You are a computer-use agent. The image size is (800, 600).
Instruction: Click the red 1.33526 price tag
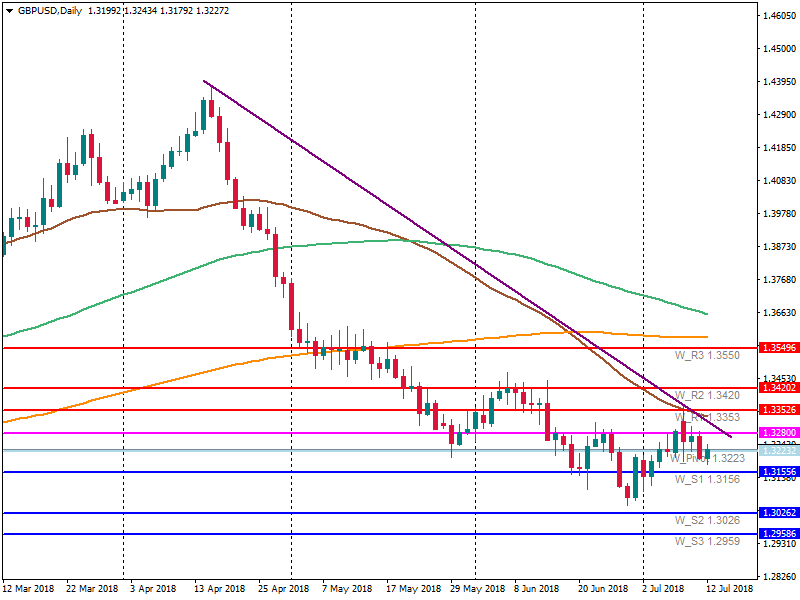tap(778, 410)
